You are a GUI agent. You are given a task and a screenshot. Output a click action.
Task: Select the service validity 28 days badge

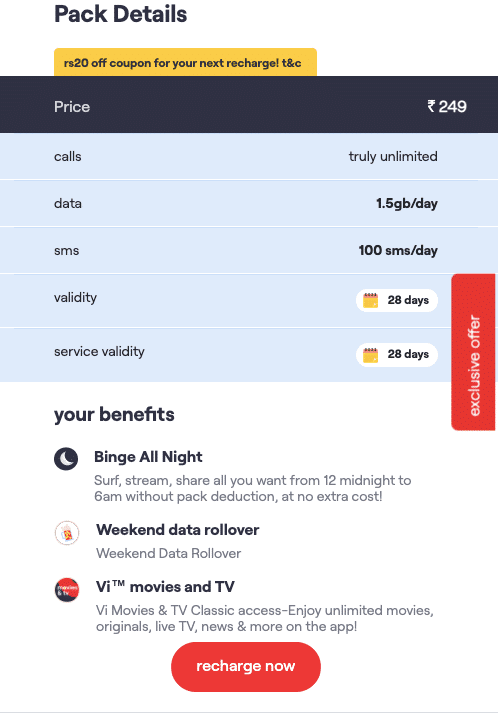397,354
